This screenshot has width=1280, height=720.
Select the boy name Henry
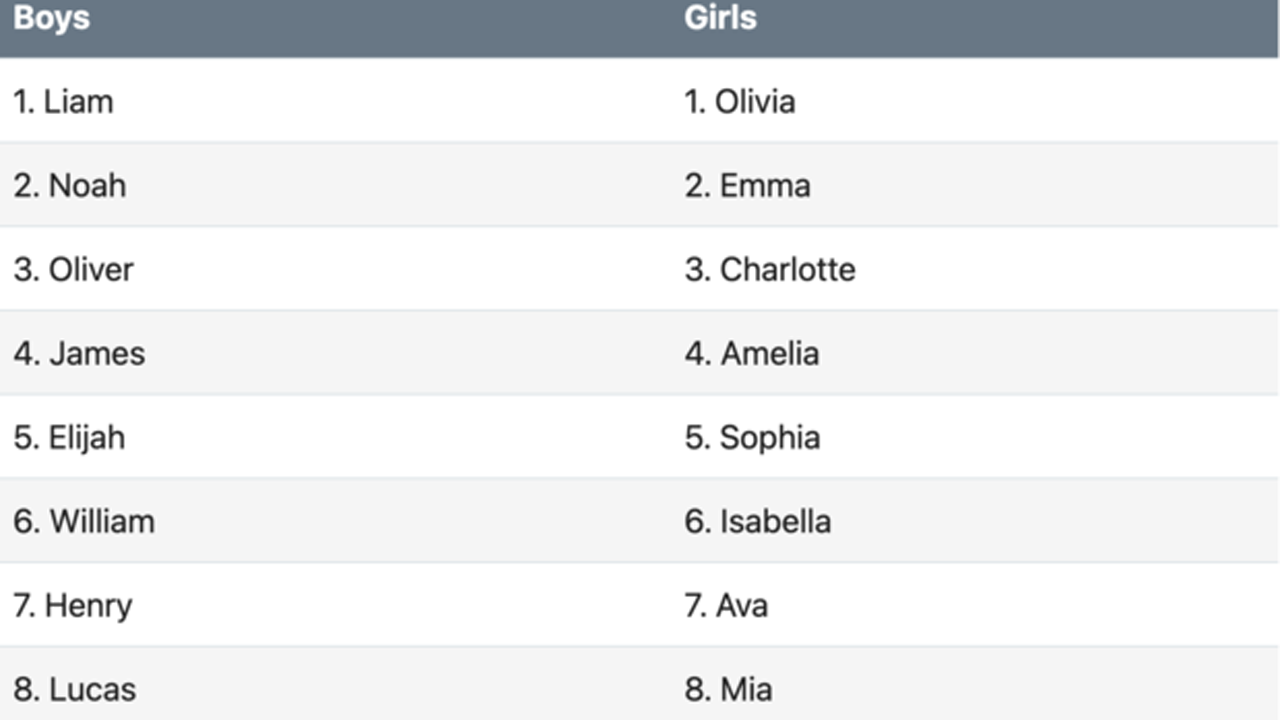coord(88,606)
